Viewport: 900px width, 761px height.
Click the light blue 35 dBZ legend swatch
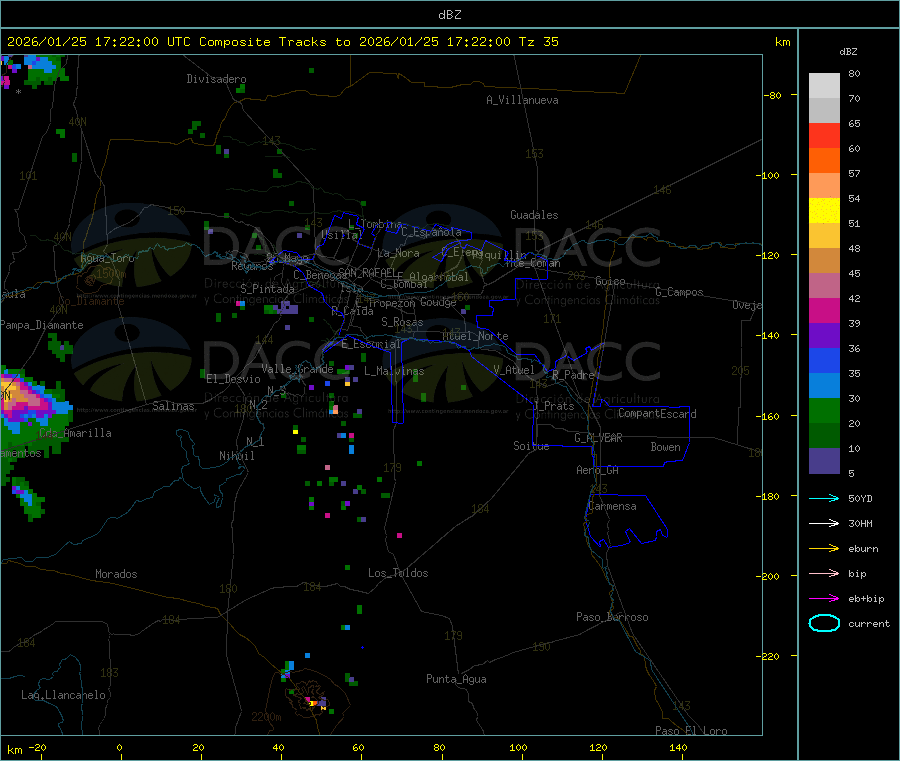[824, 385]
